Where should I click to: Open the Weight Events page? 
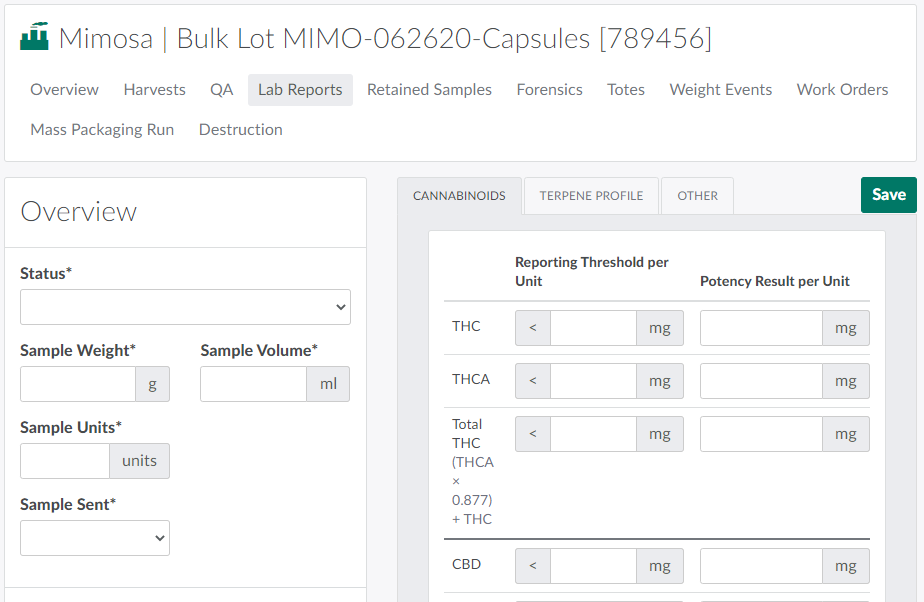(720, 90)
